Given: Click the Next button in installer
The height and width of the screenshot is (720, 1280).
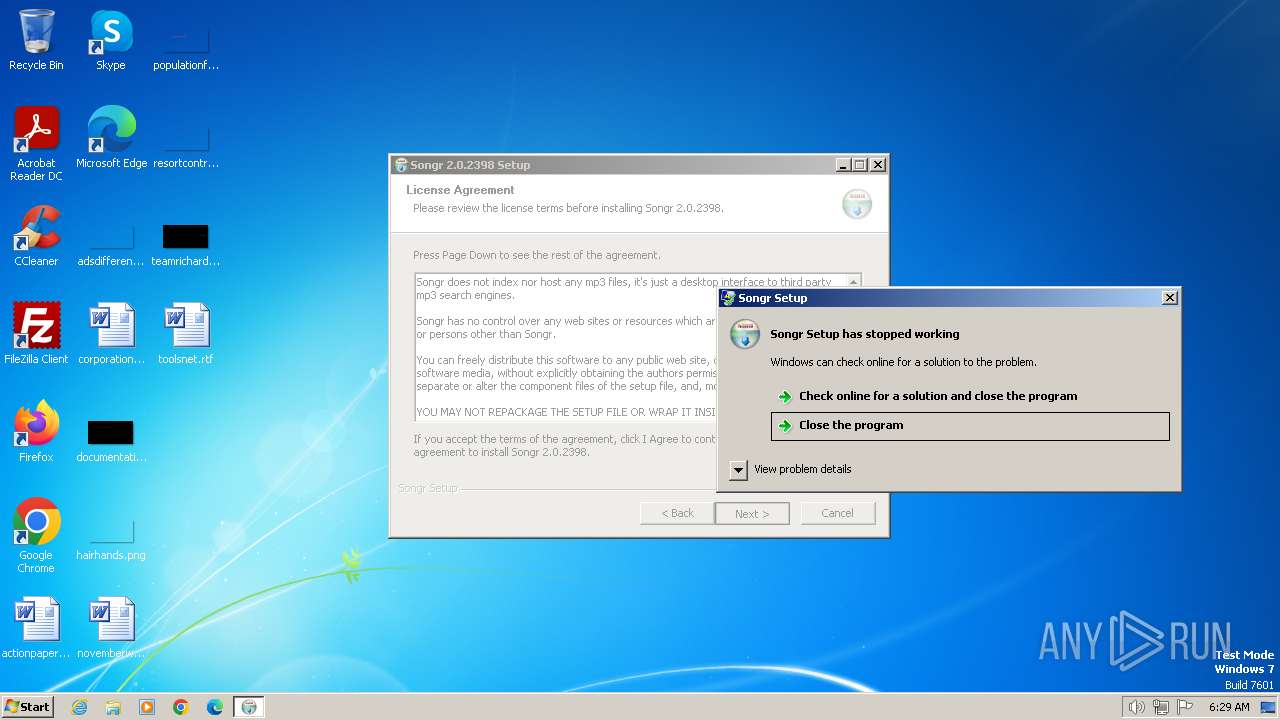Looking at the screenshot, I should [752, 513].
